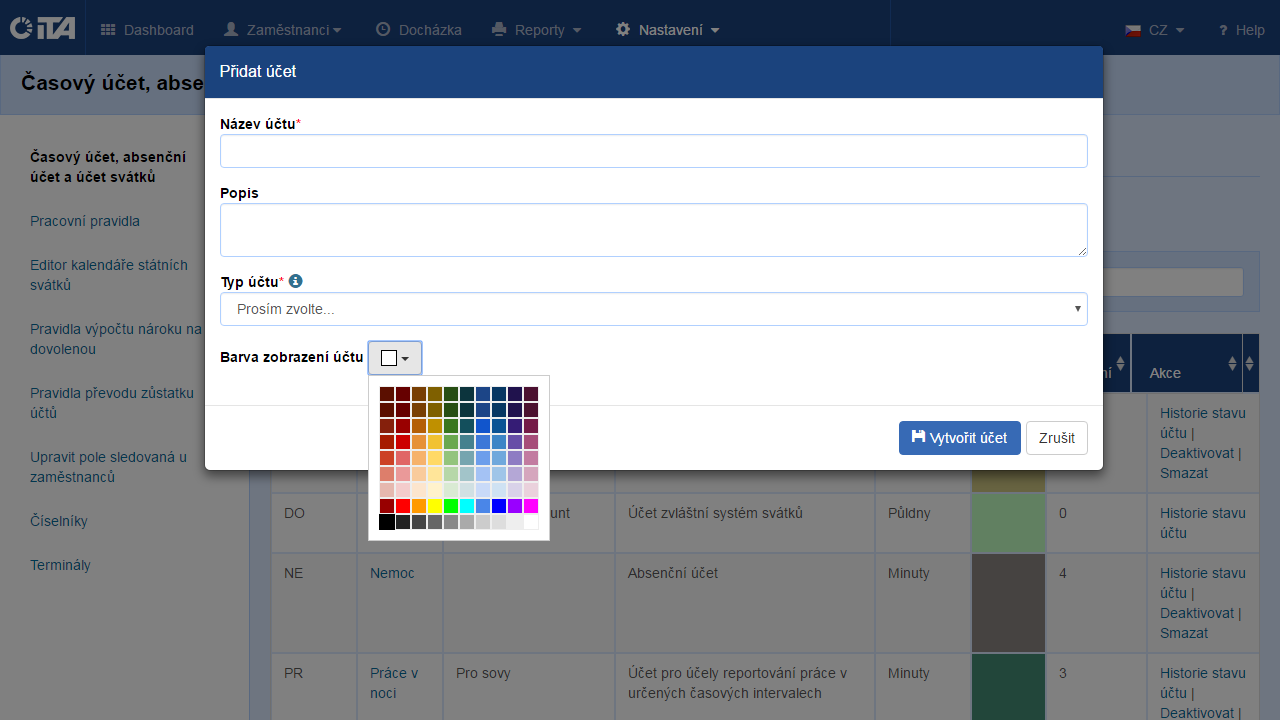
Task: Open the Docházka attendance page
Action: pyautogui.click(x=418, y=30)
